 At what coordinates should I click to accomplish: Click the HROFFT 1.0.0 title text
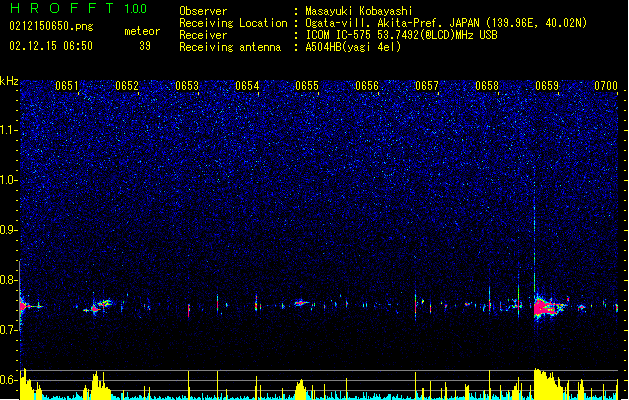click(79, 8)
